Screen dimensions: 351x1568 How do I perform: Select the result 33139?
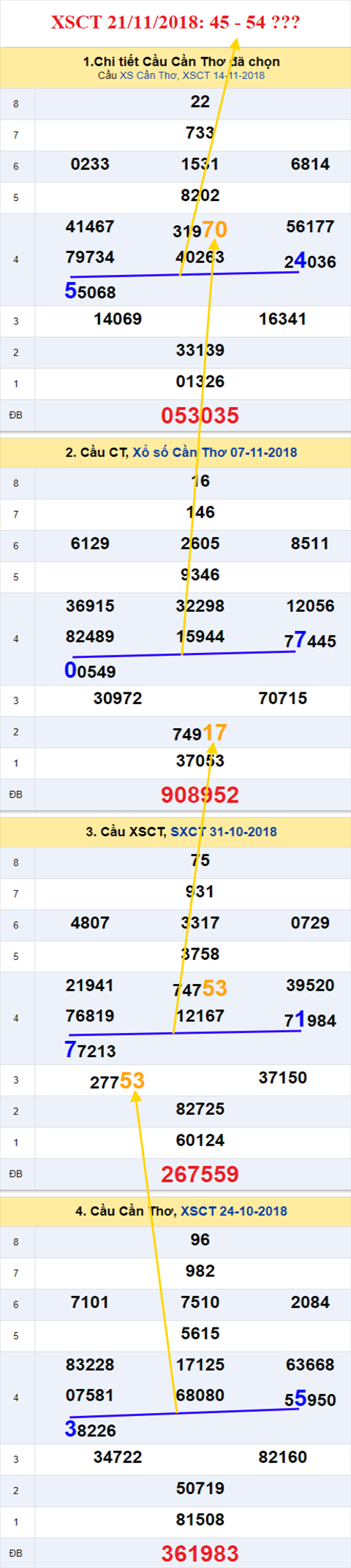pos(200,351)
